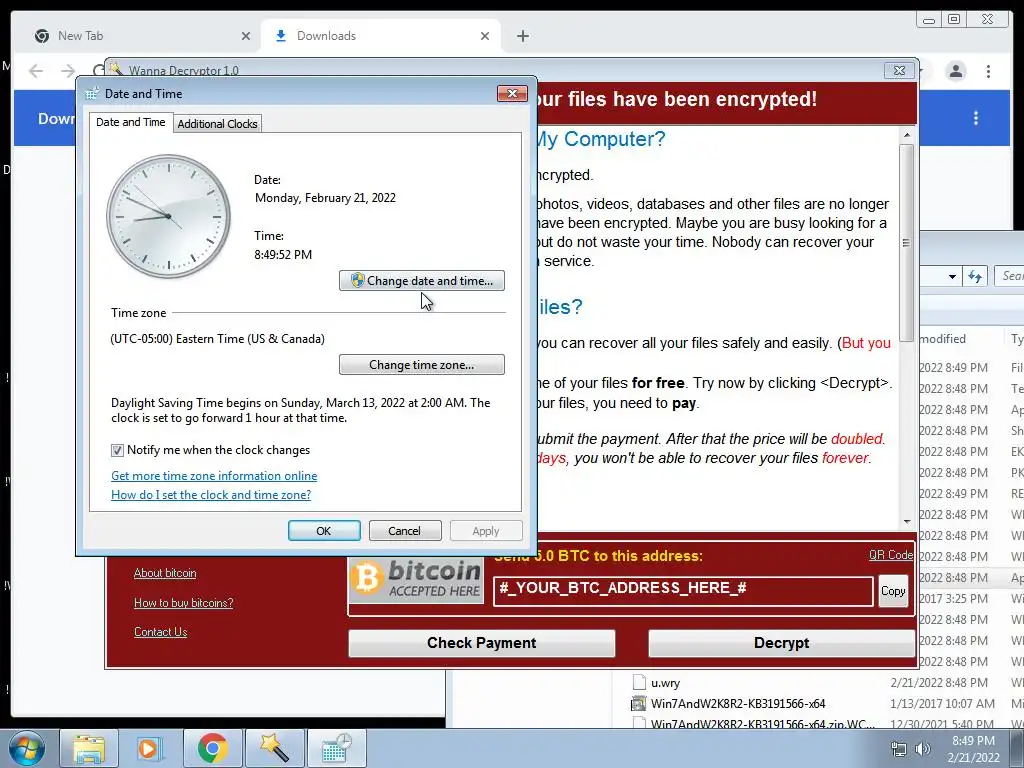
Task: Open the Change time zone dialog
Action: pyautogui.click(x=422, y=364)
